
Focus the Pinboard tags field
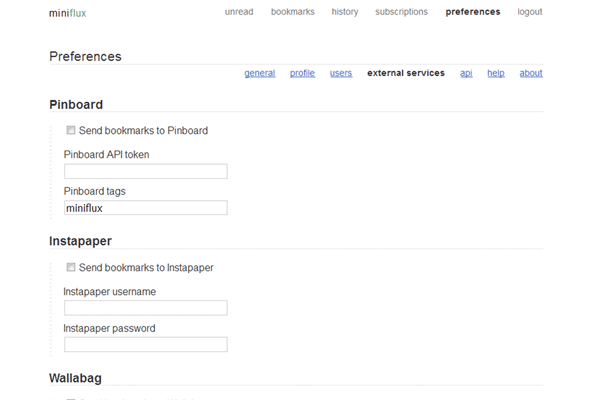tap(146, 208)
